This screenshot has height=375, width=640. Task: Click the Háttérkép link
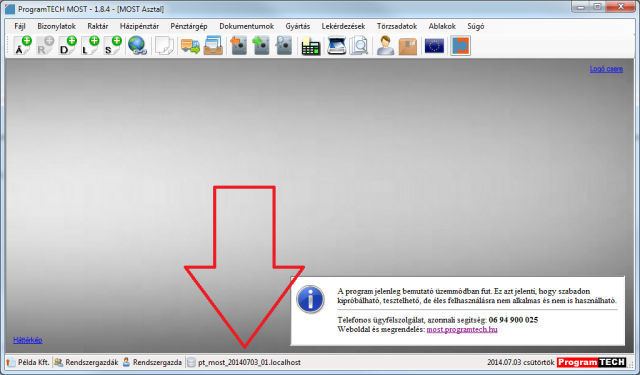(28, 340)
